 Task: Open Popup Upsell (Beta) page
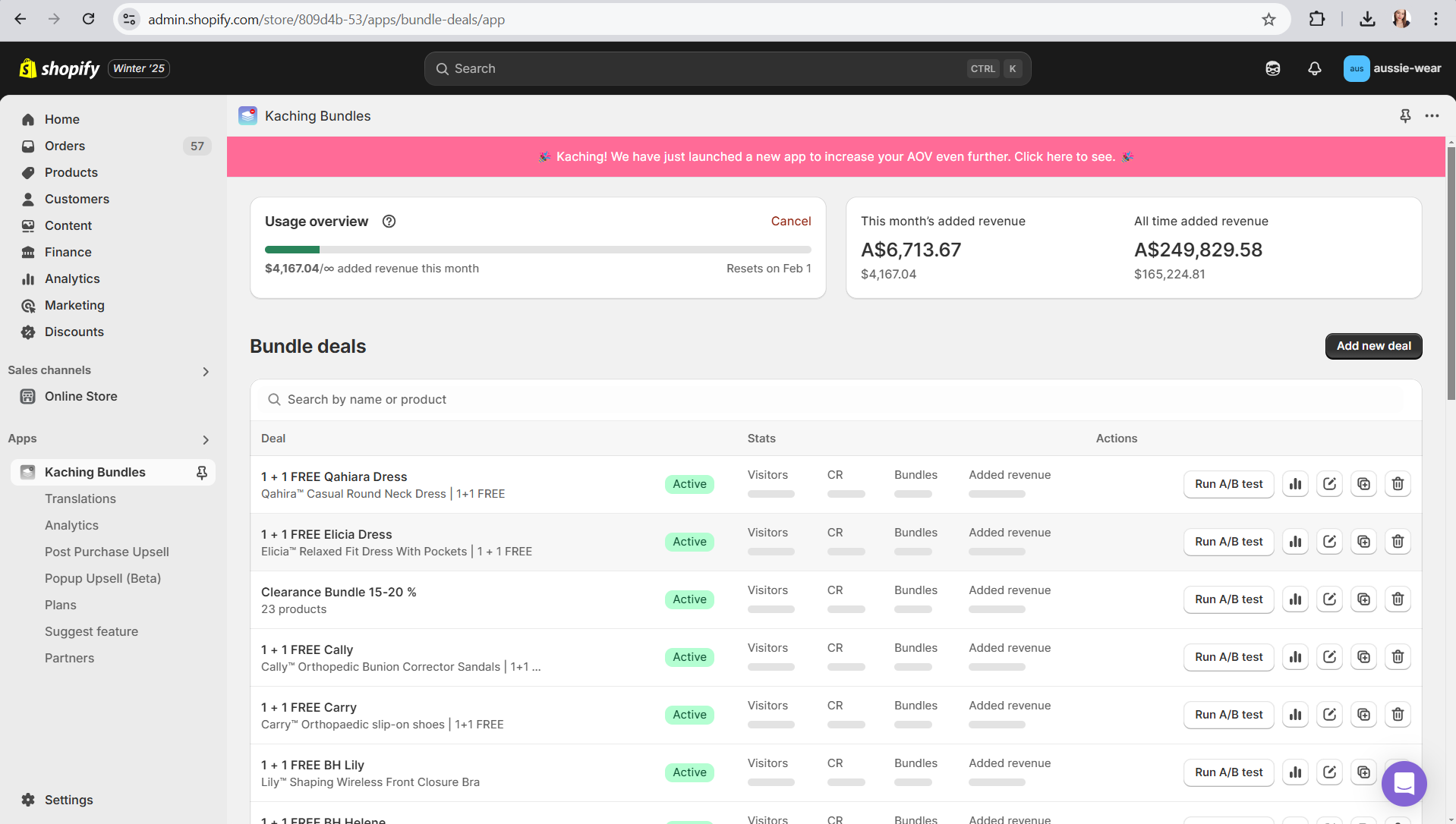coord(102,579)
